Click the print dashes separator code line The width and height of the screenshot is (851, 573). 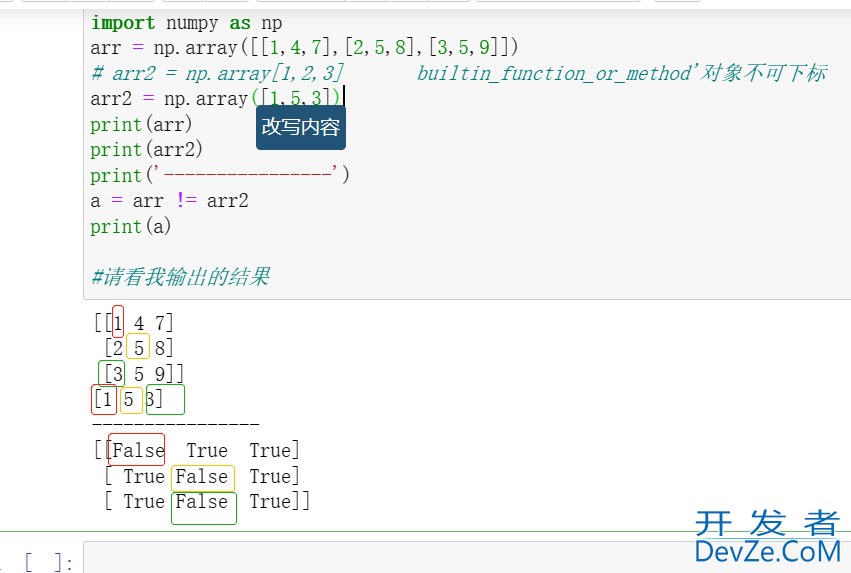coord(220,175)
